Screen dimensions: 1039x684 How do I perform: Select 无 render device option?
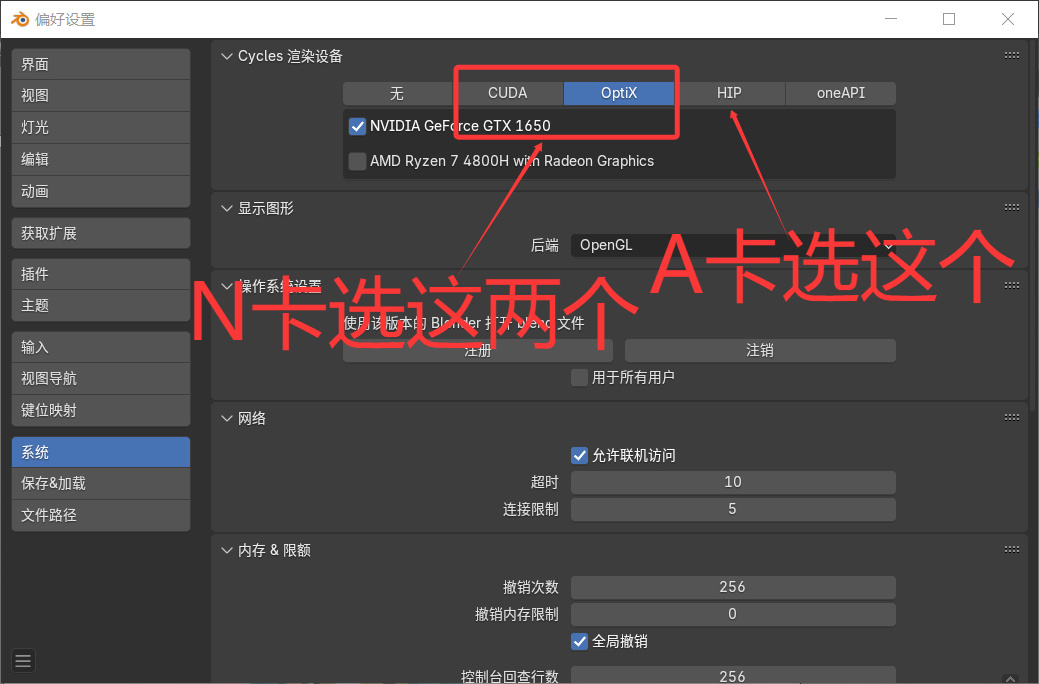tap(398, 93)
